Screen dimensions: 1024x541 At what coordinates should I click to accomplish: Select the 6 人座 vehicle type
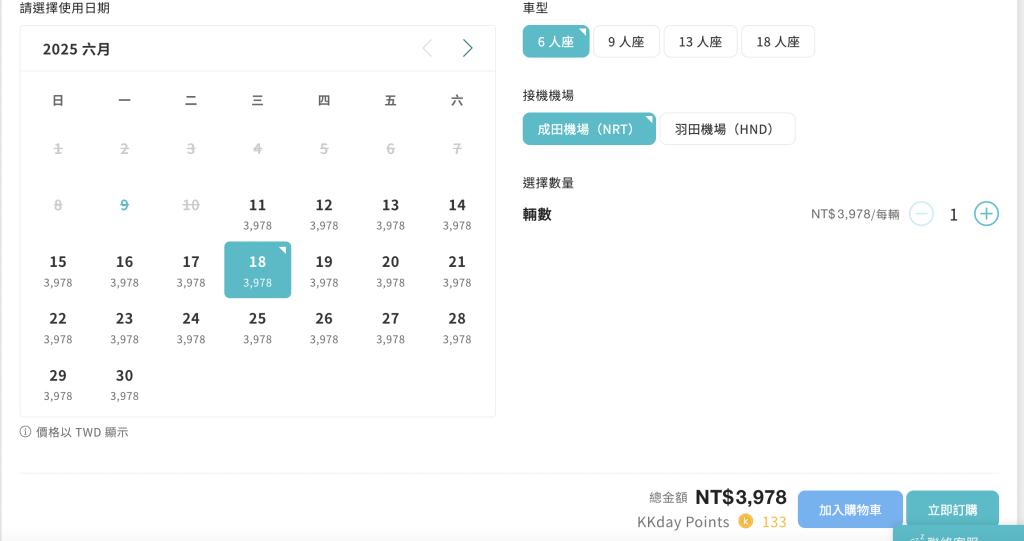(x=556, y=42)
